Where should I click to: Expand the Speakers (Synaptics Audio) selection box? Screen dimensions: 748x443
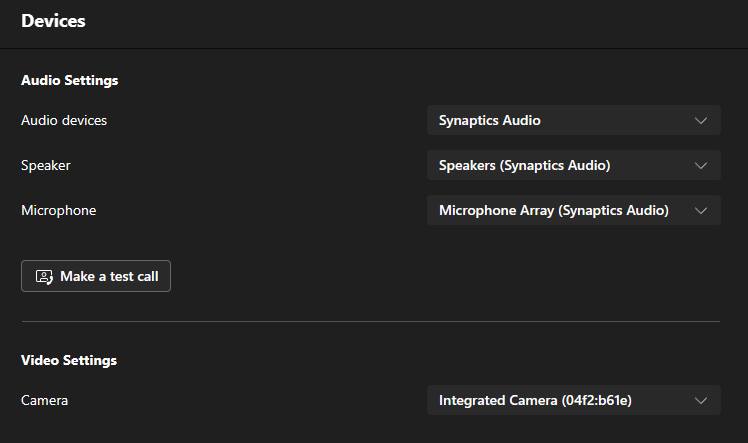[x=573, y=165]
